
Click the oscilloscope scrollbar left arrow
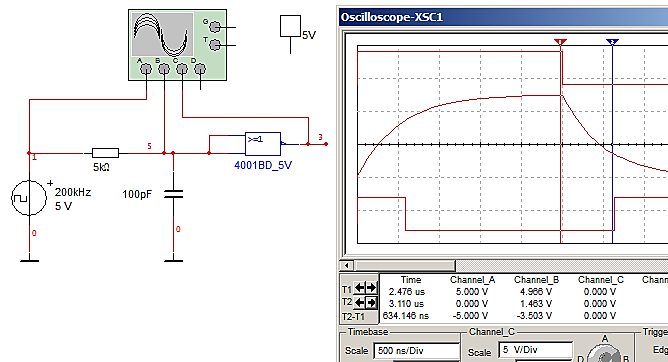pos(347,266)
